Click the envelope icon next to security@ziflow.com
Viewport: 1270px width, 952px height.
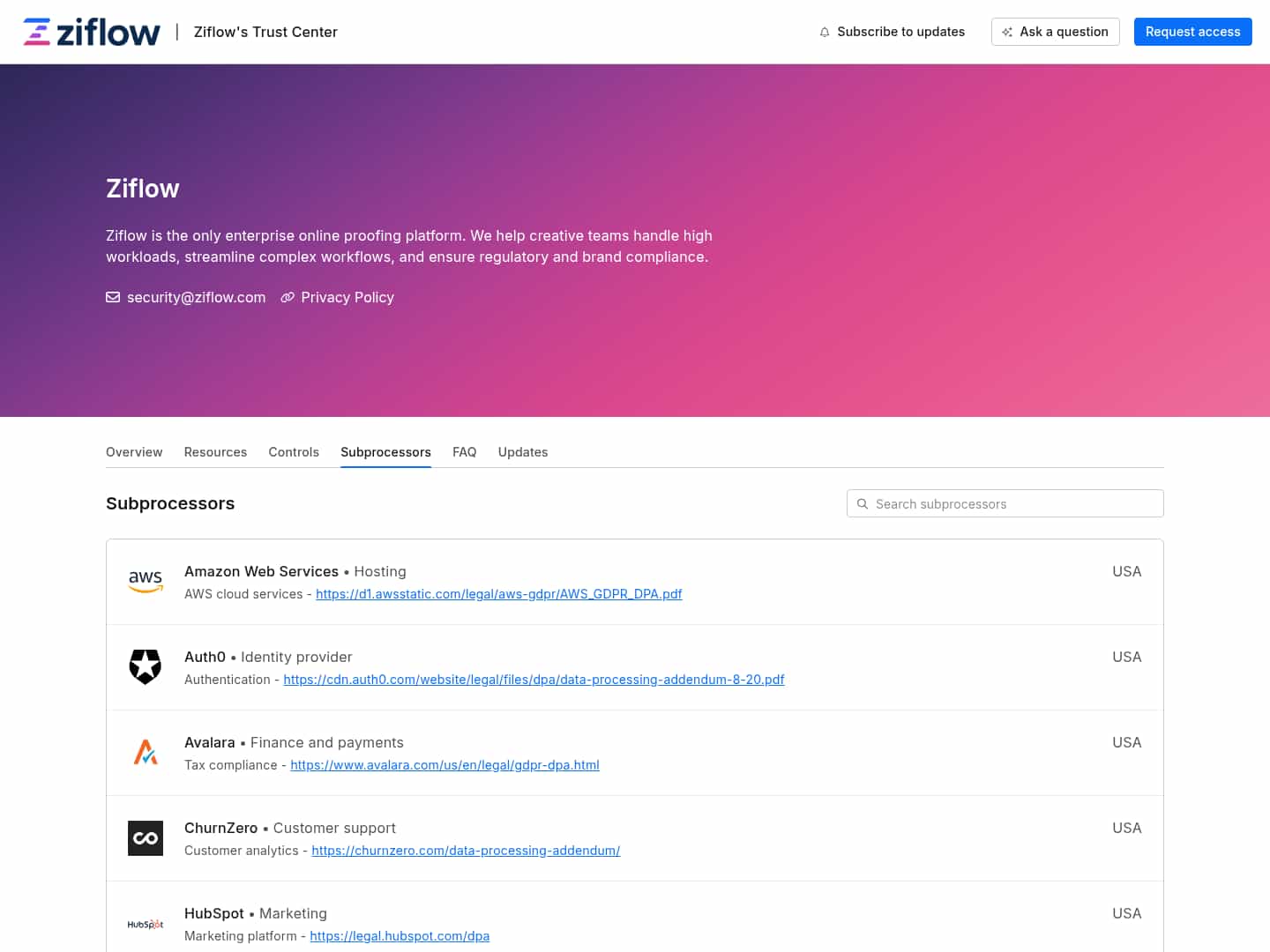tap(113, 297)
